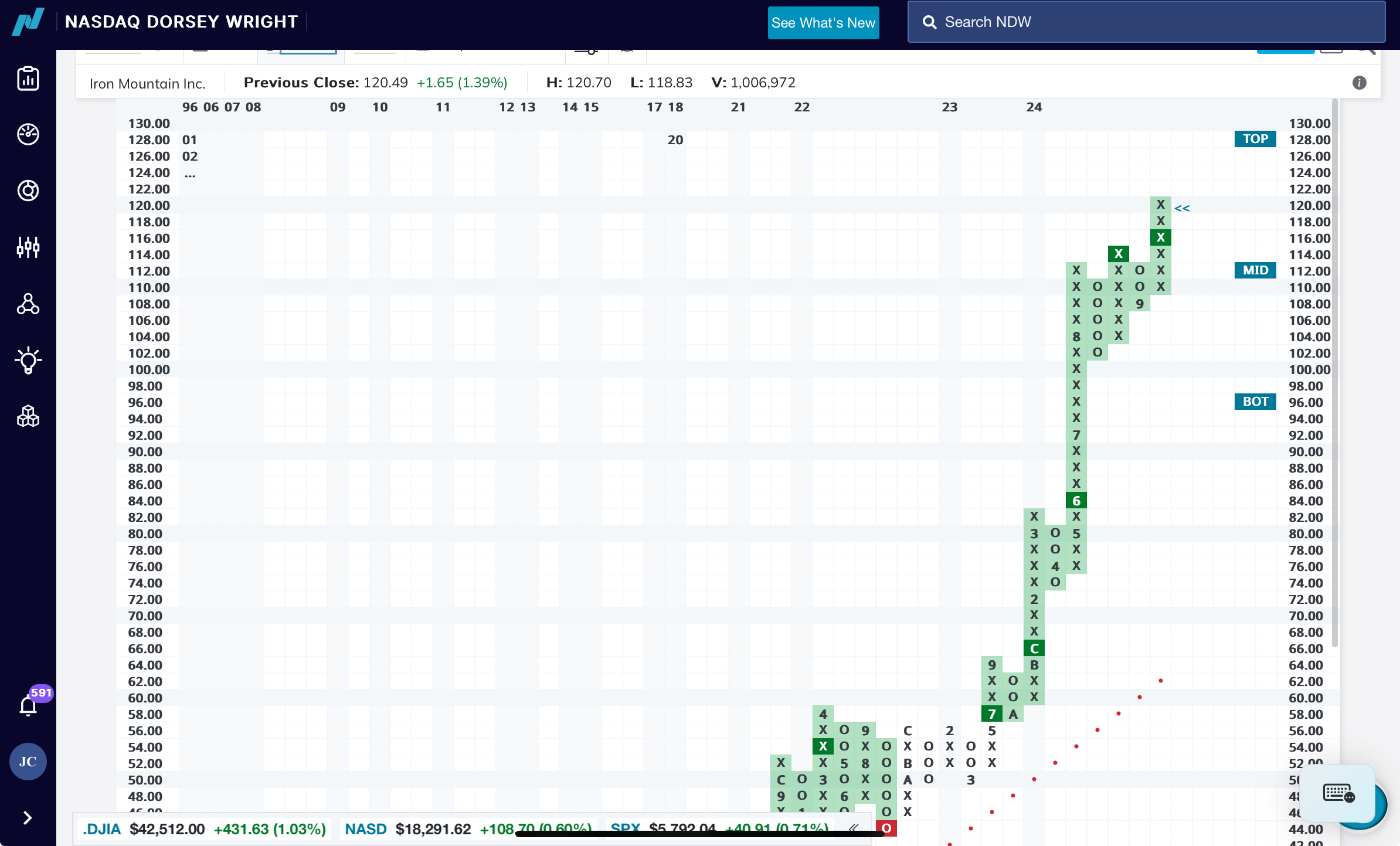Image resolution: width=1400 pixels, height=846 pixels.
Task: Expand the left sidebar with arrow
Action: [x=28, y=818]
